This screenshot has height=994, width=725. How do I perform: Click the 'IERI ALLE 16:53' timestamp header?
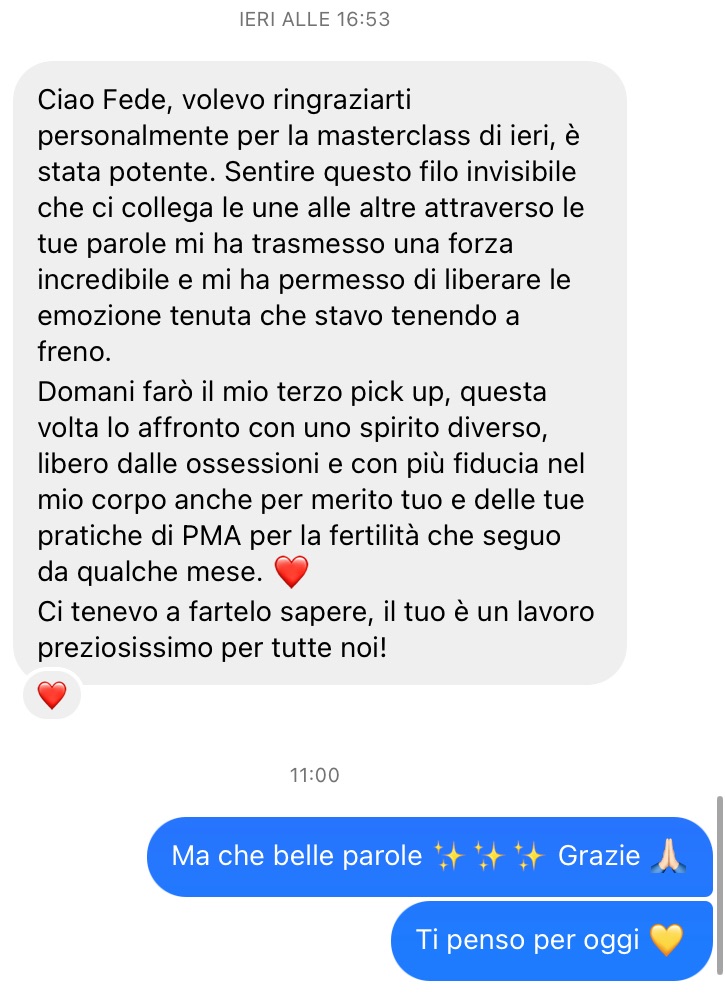click(315, 20)
